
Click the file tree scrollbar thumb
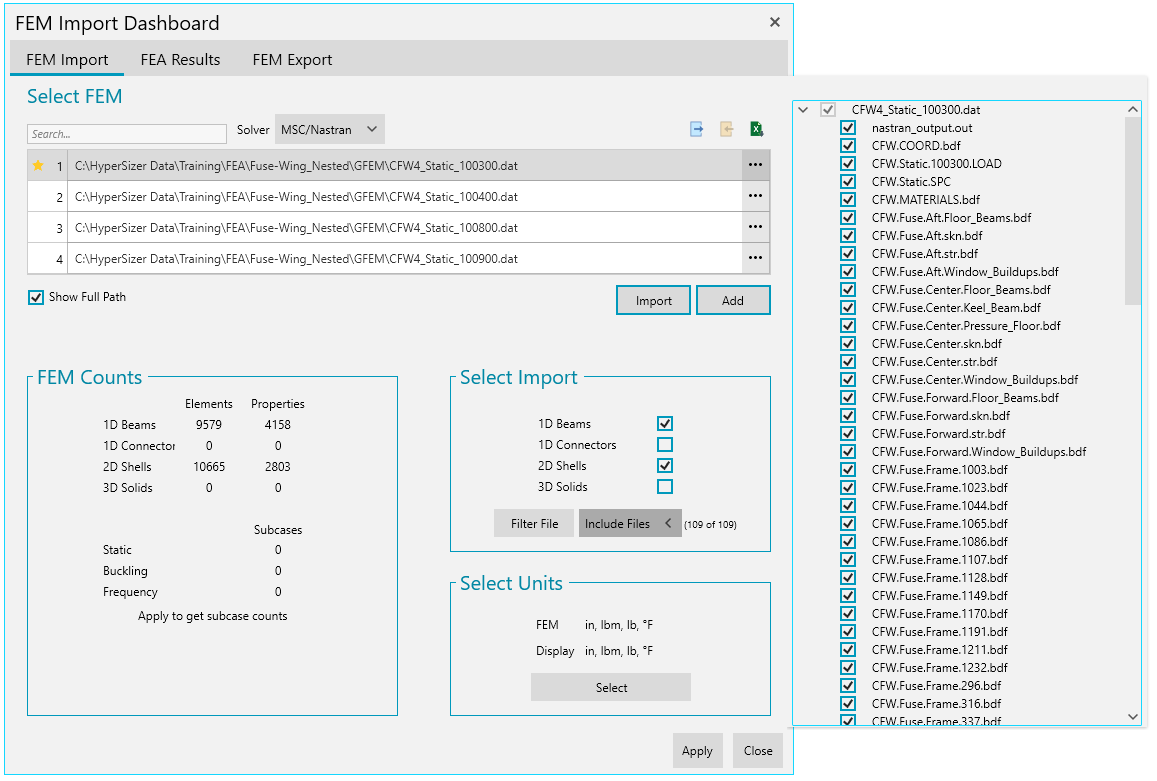click(x=1133, y=210)
